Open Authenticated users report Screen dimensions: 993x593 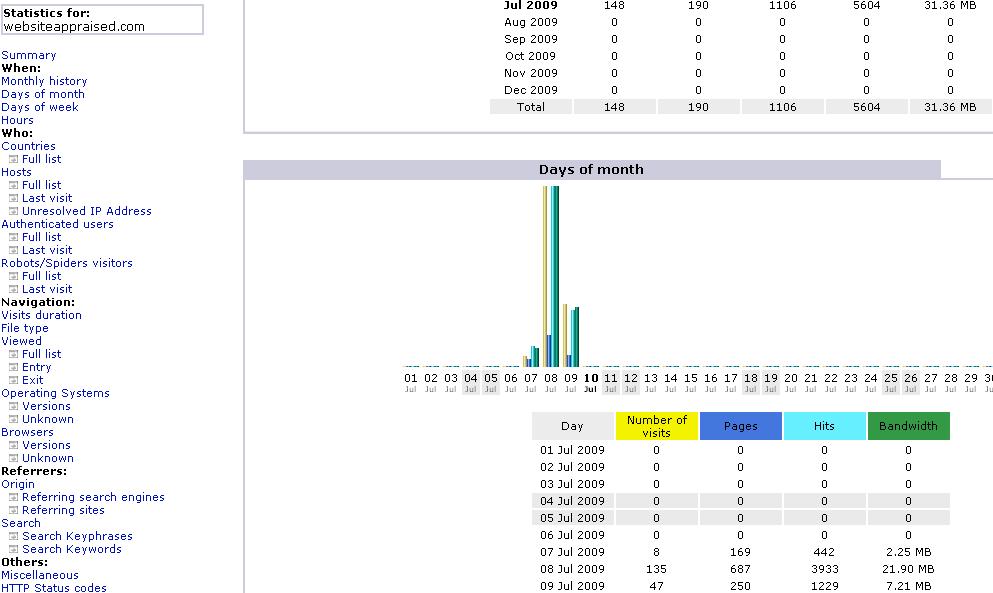(58, 224)
